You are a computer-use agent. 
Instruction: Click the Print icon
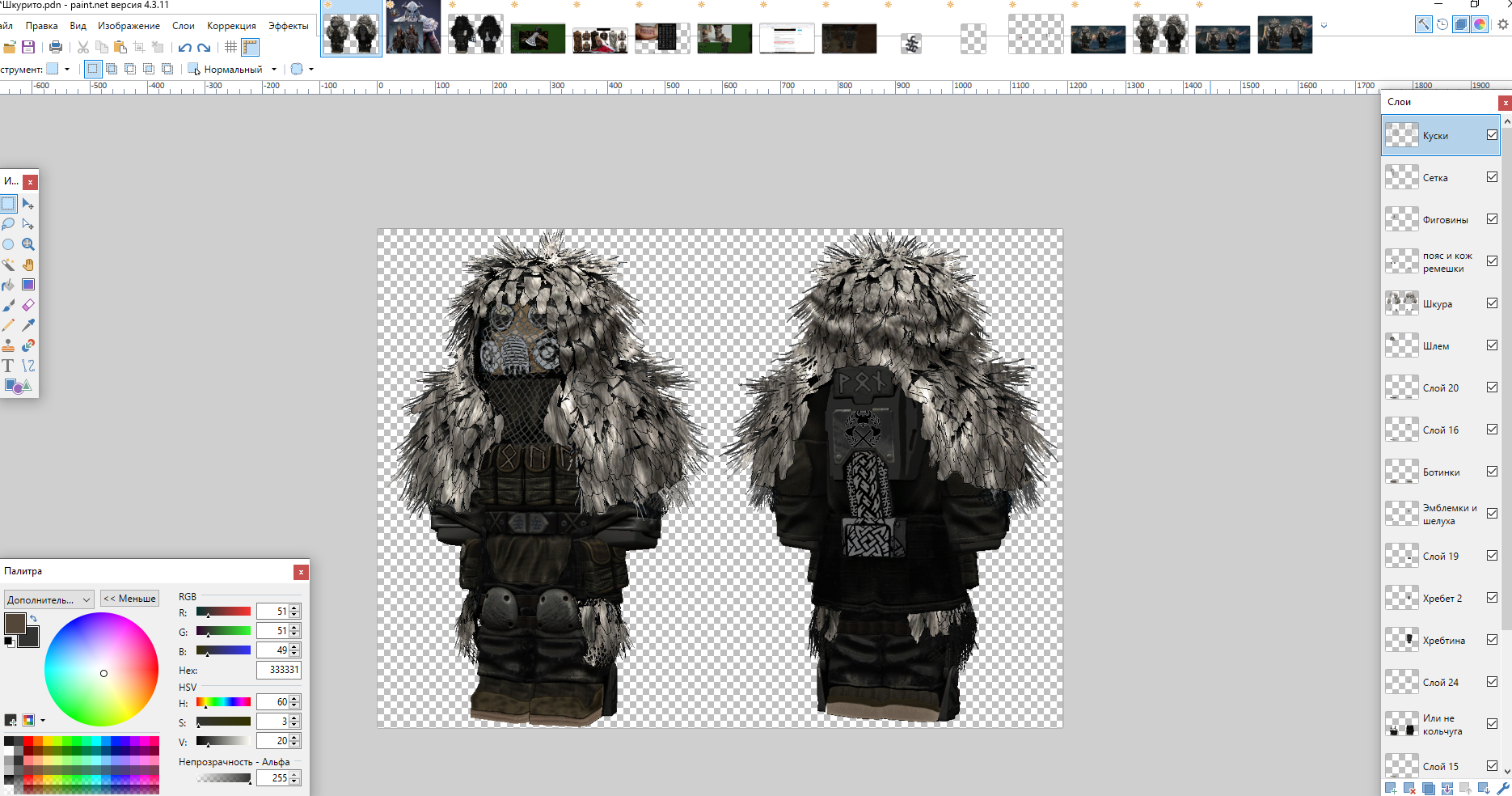click(x=56, y=47)
